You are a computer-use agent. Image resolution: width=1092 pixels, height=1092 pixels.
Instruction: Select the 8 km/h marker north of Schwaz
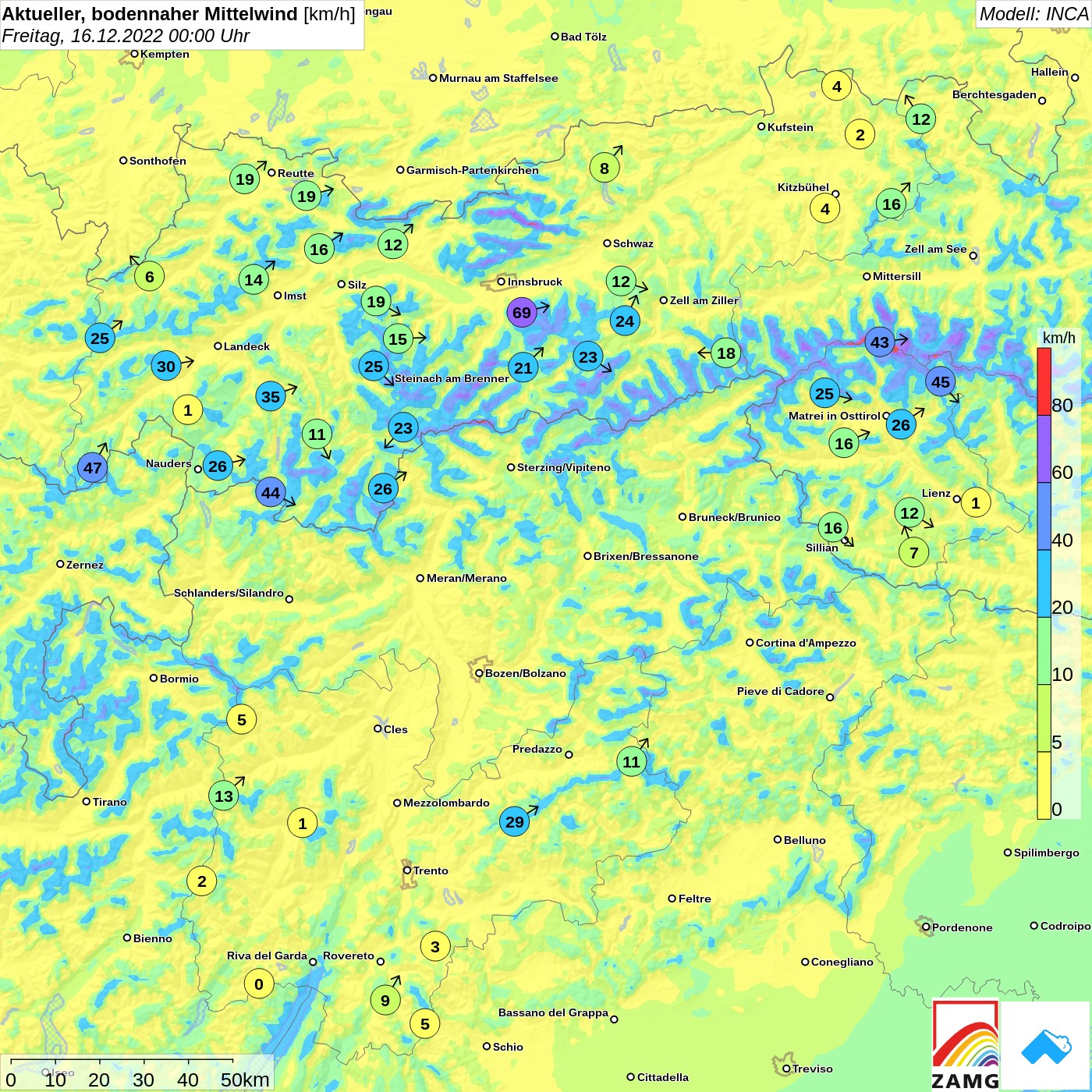(x=604, y=168)
